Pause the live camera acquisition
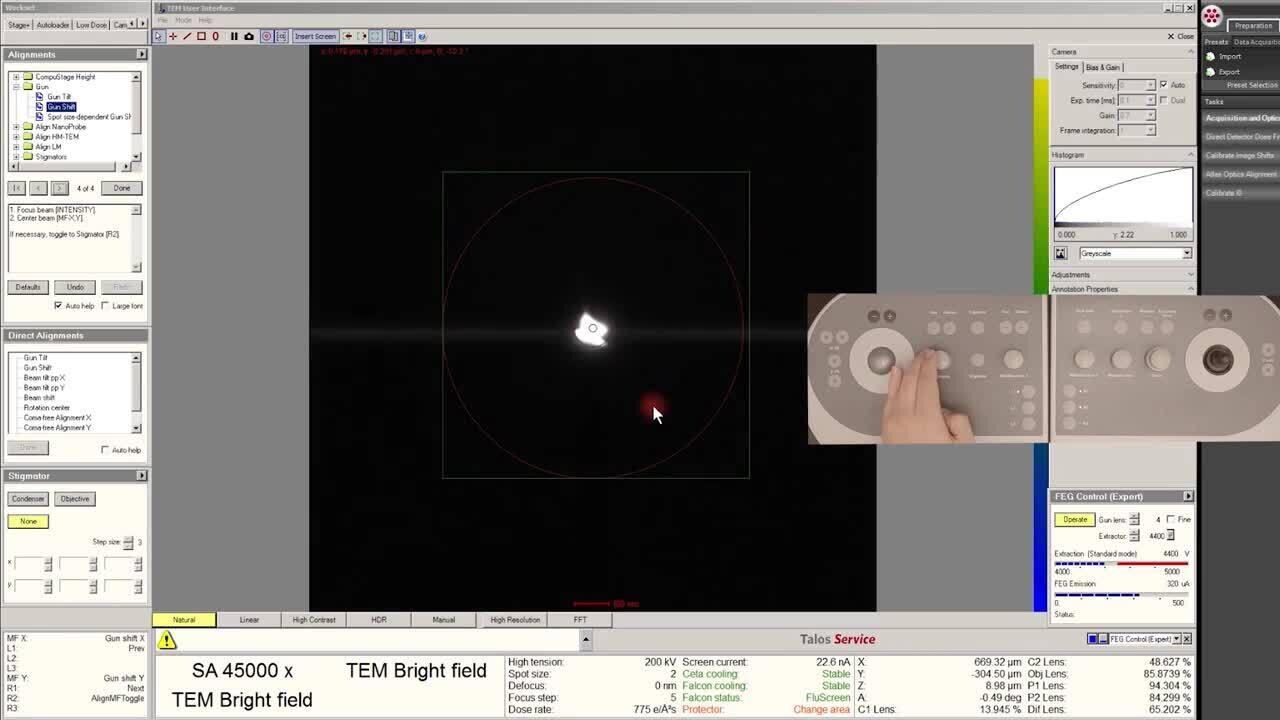 point(234,36)
